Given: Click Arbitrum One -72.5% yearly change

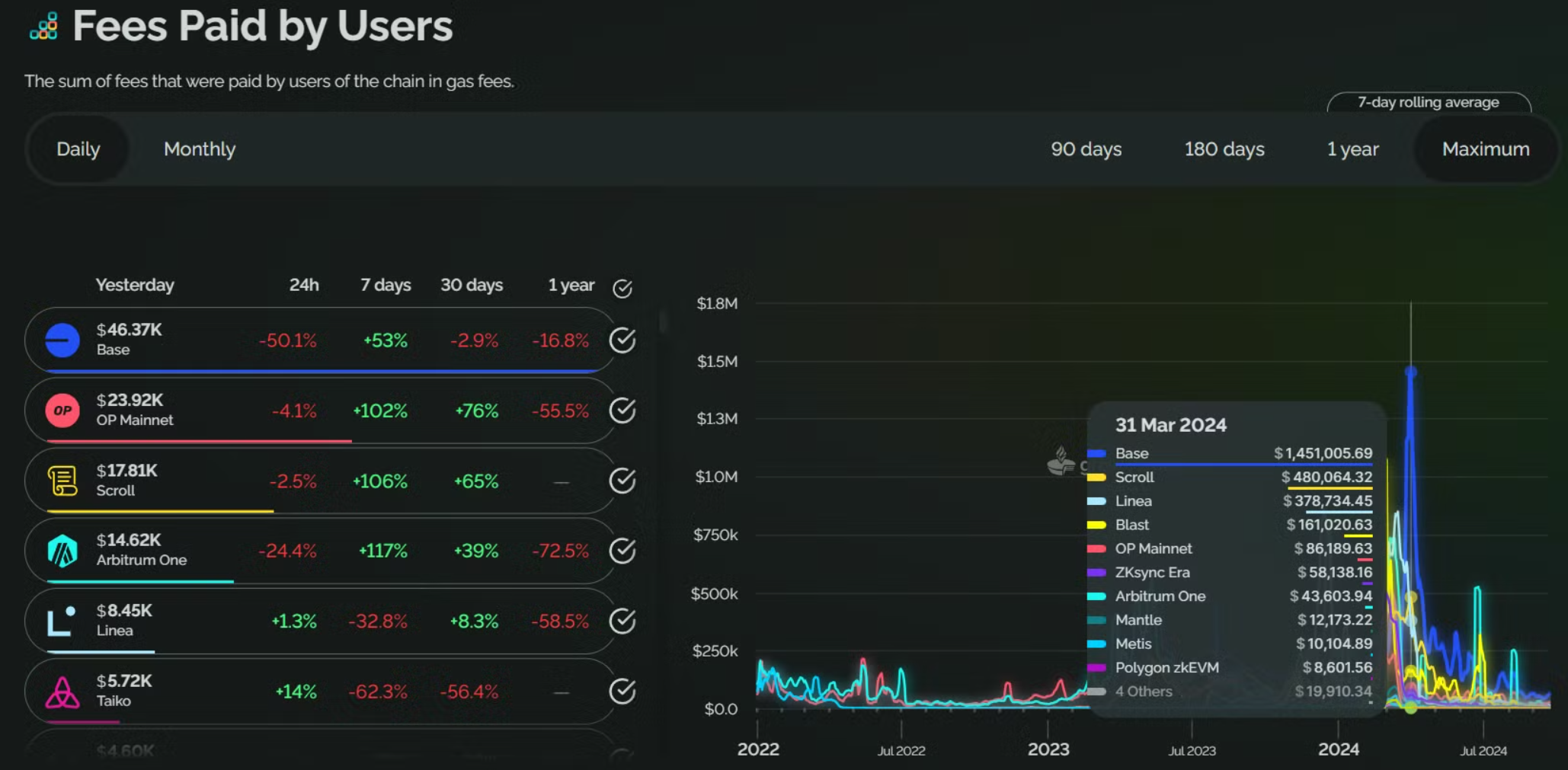Looking at the screenshot, I should pos(560,551).
